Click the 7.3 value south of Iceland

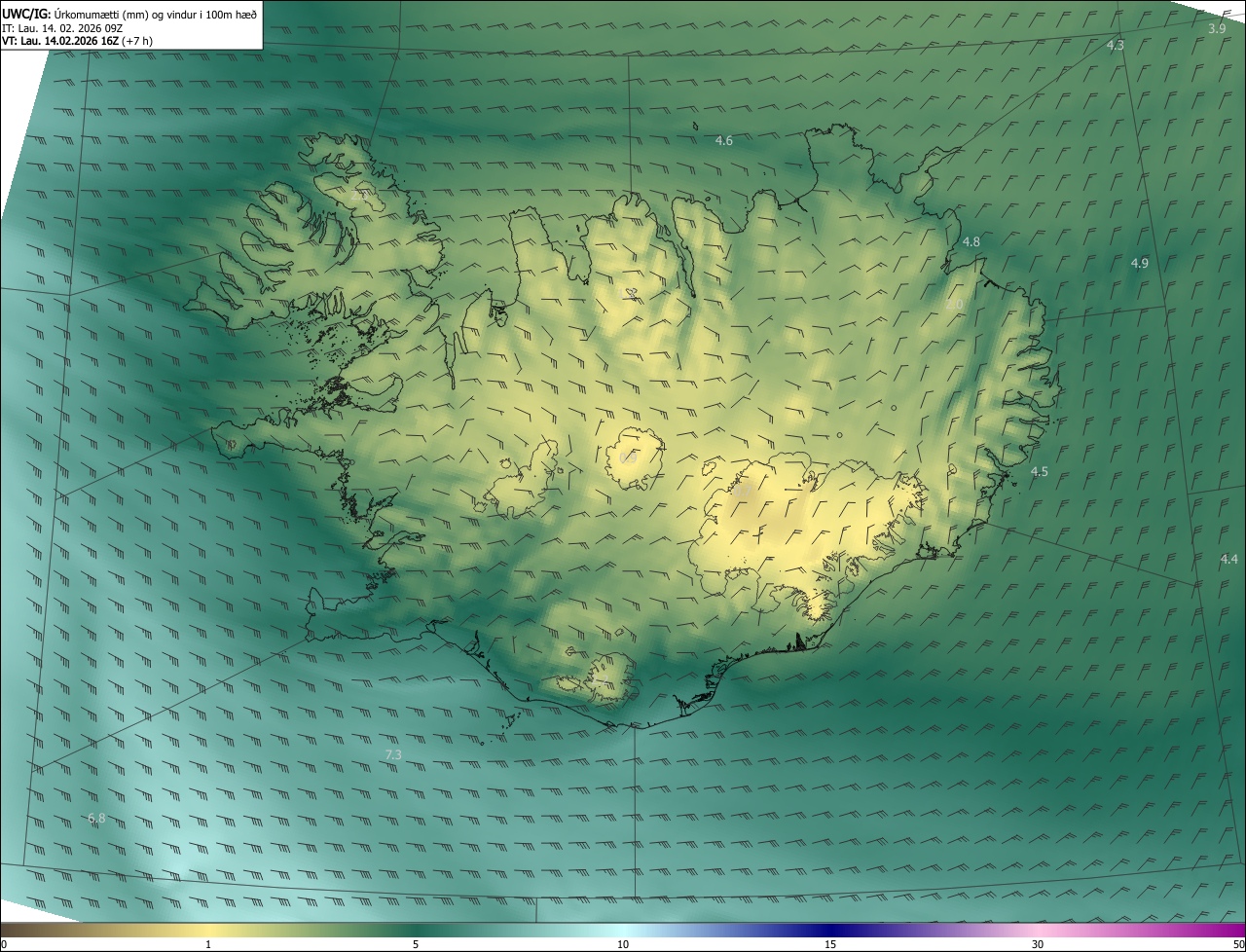pyautogui.click(x=393, y=754)
